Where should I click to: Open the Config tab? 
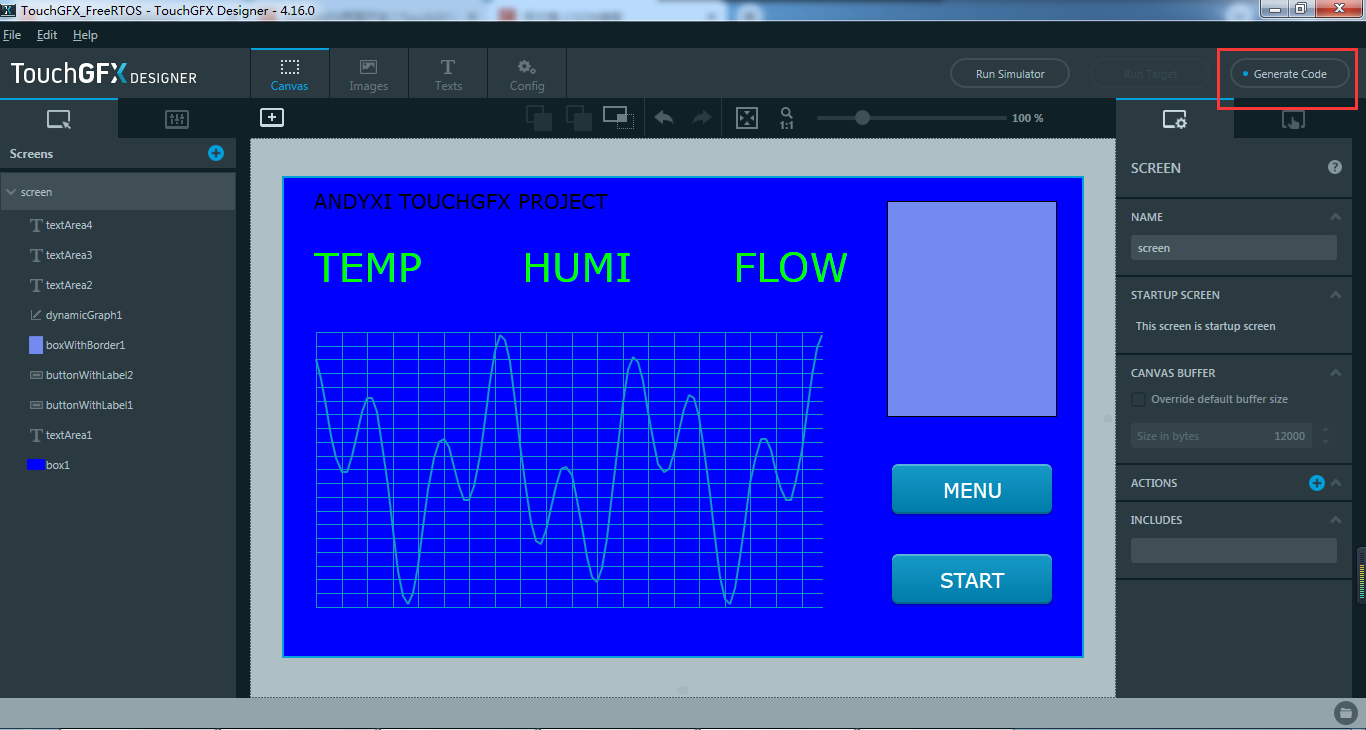tap(527, 74)
